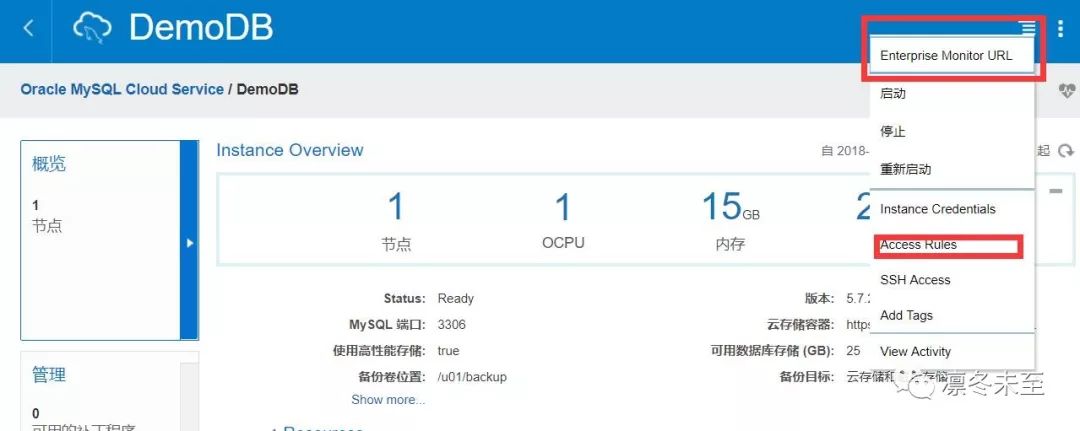Click the MySQL cloud service icon in the header
1080x431 pixels.
(92, 29)
